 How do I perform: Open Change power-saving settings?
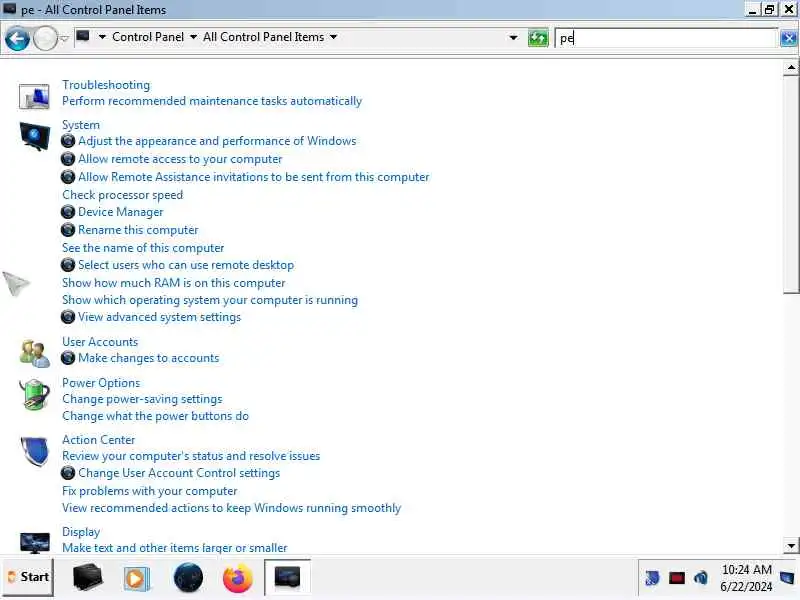coord(142,399)
